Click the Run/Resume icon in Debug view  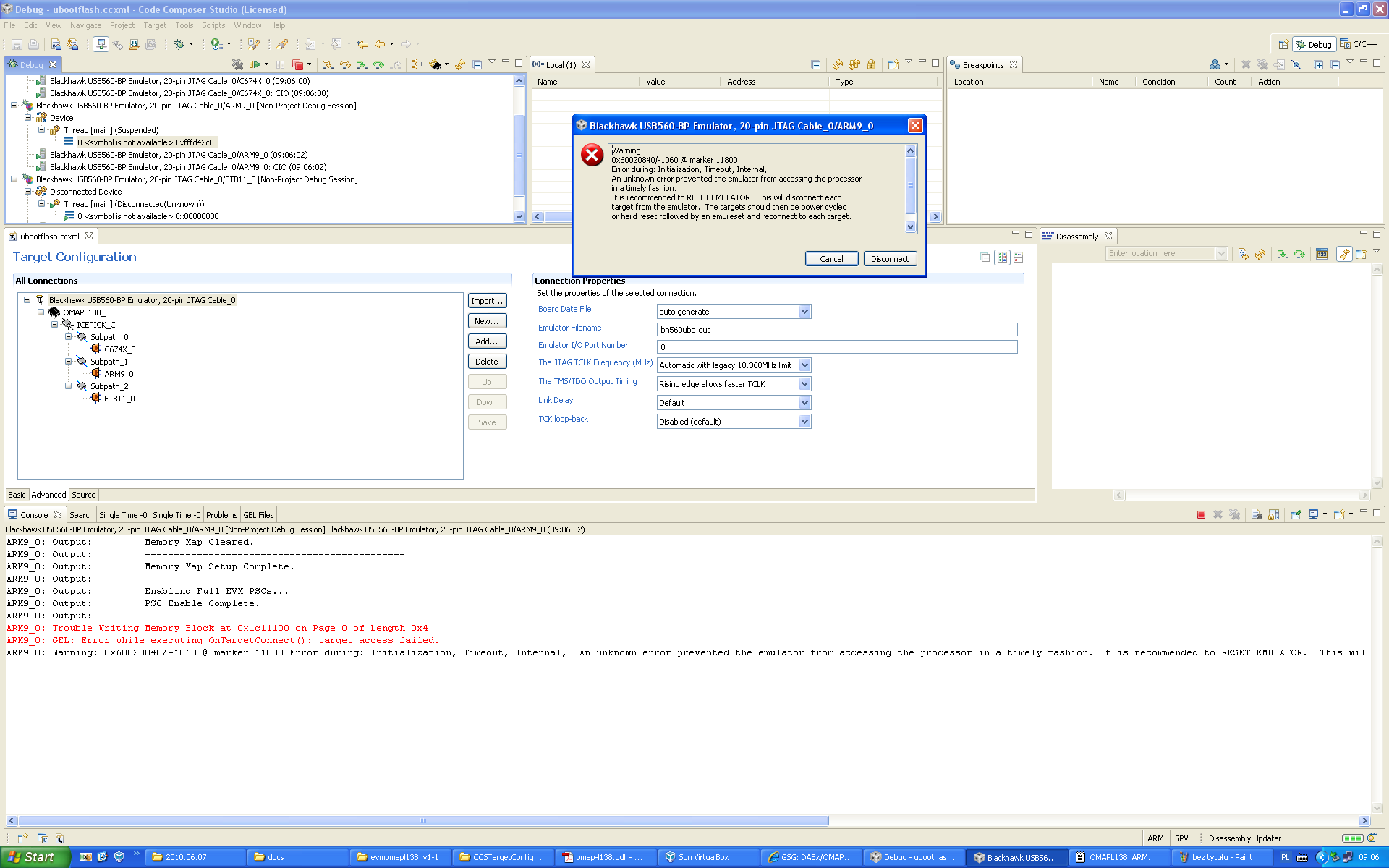tap(255, 65)
